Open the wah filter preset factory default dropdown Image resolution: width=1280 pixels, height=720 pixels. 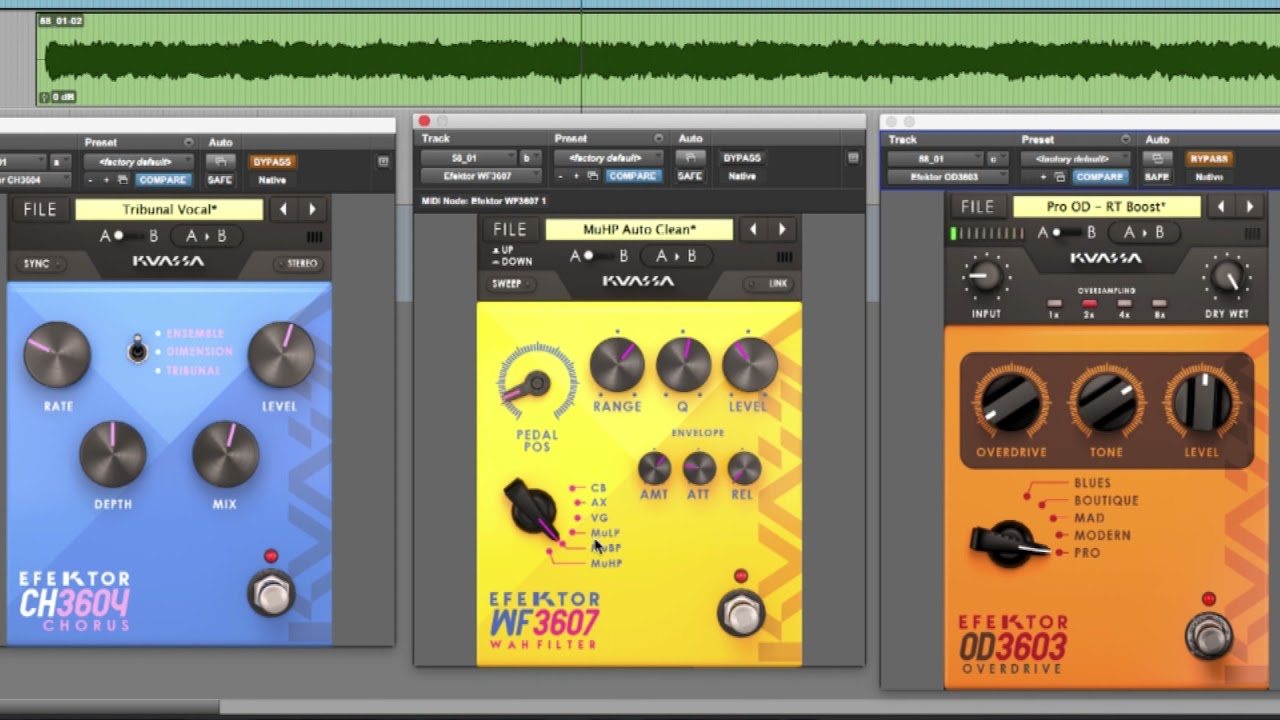pos(608,158)
